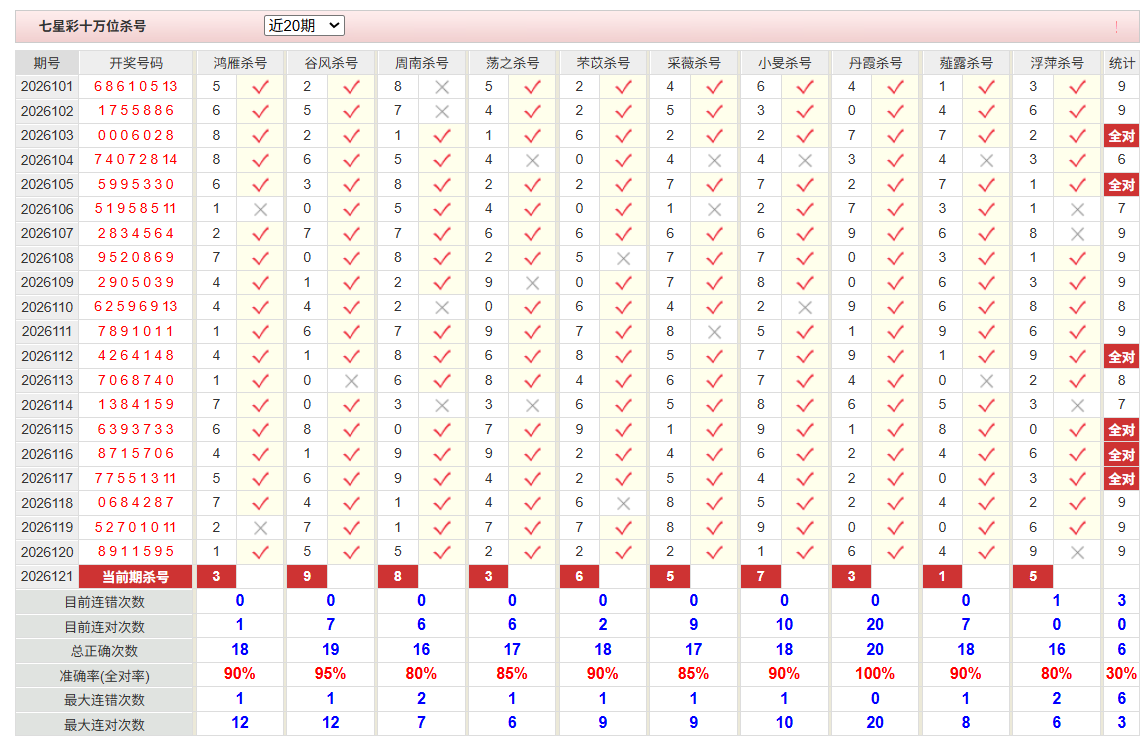Screen dimensions: 1143x745
Task: Select the 丹霞杀号 column header
Action: tap(875, 63)
